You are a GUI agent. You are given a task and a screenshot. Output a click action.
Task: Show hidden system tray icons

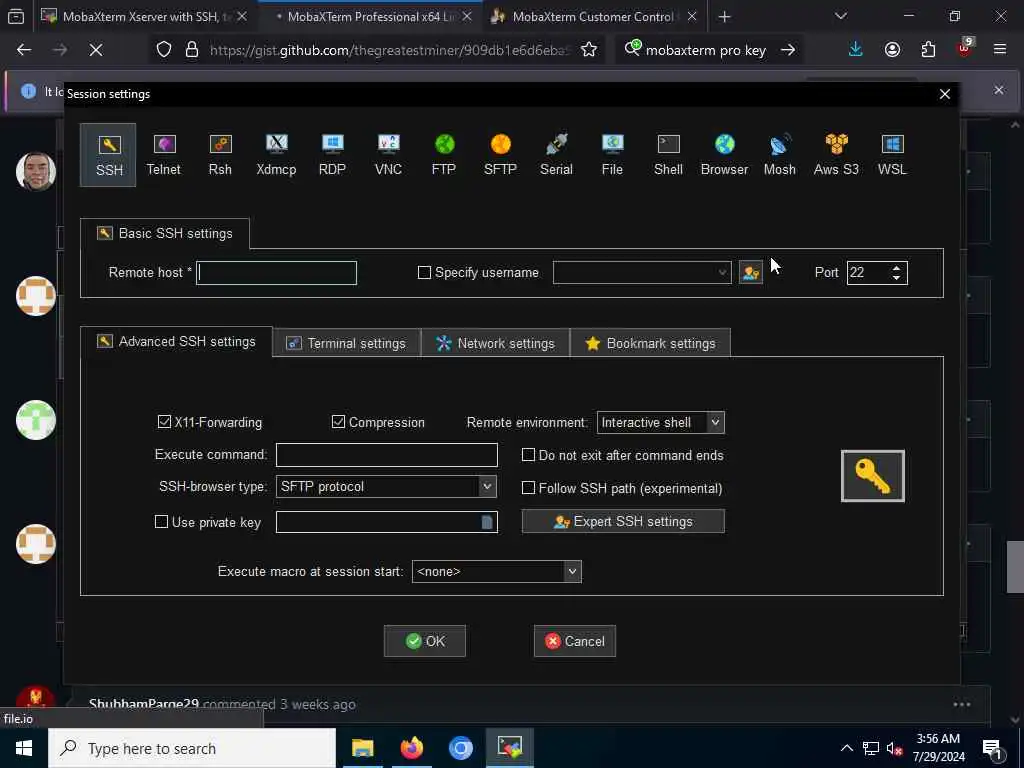846,748
